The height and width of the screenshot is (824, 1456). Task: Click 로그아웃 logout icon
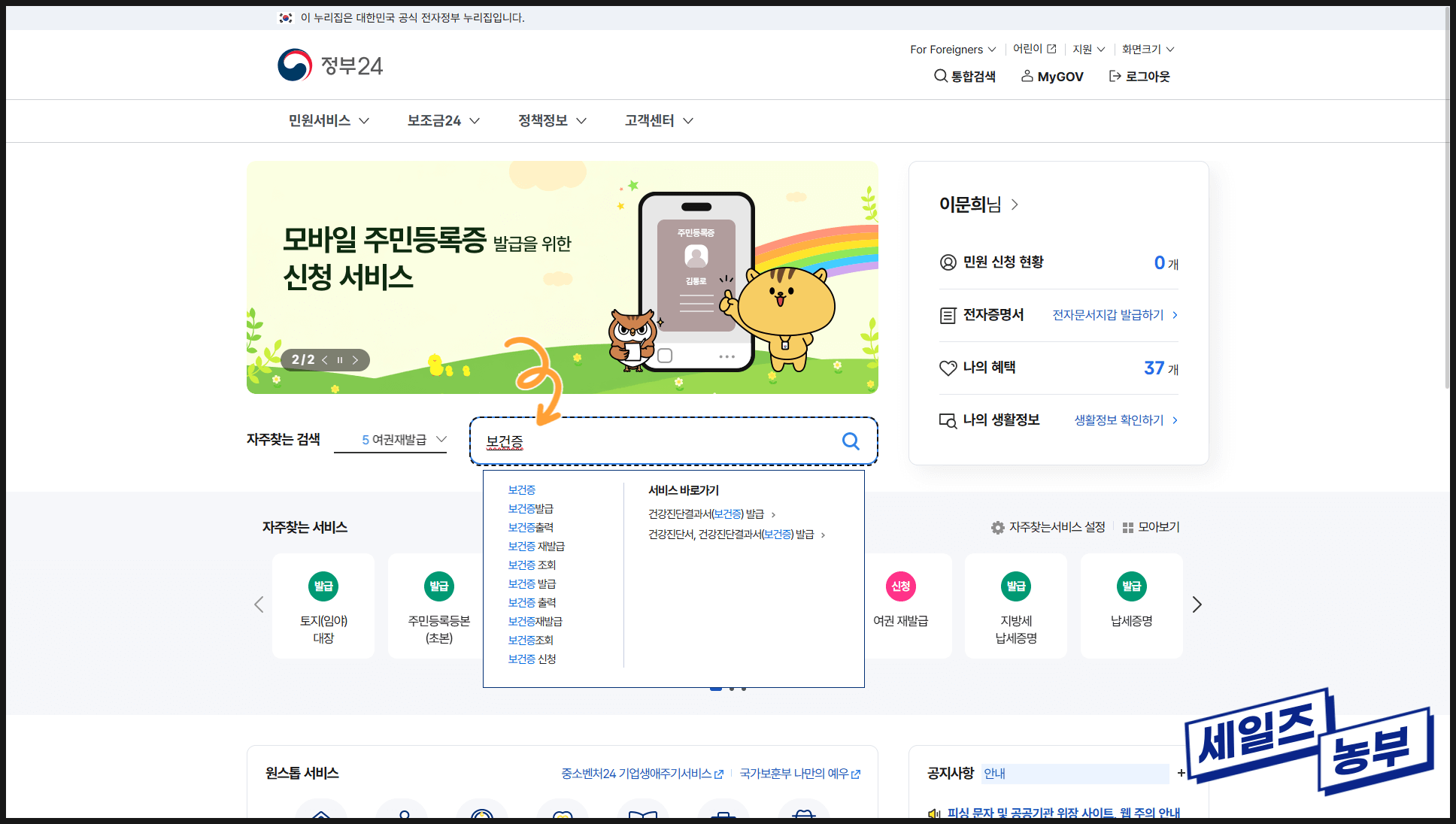pos(1115,76)
